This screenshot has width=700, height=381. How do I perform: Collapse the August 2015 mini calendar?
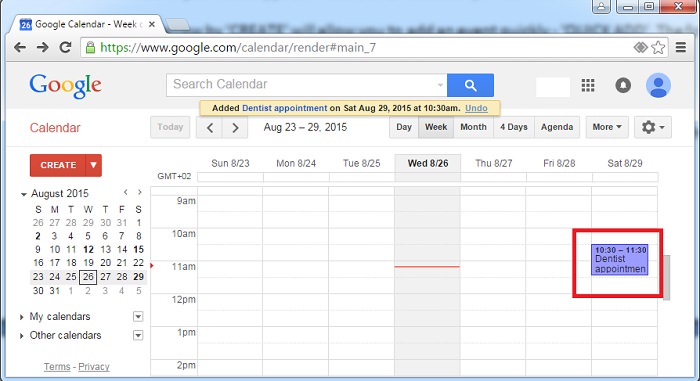click(x=24, y=194)
